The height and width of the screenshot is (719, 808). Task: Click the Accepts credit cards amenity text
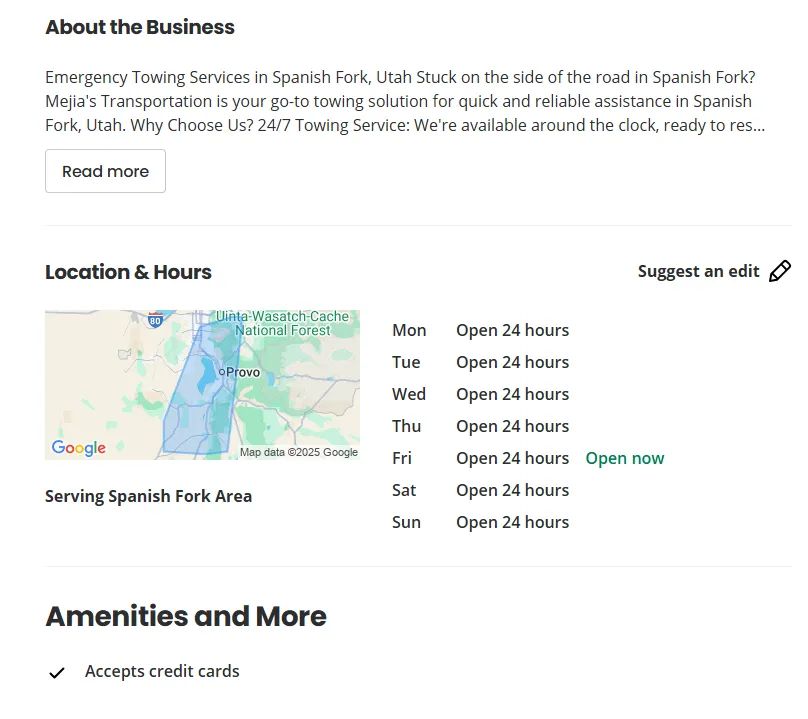coord(162,671)
